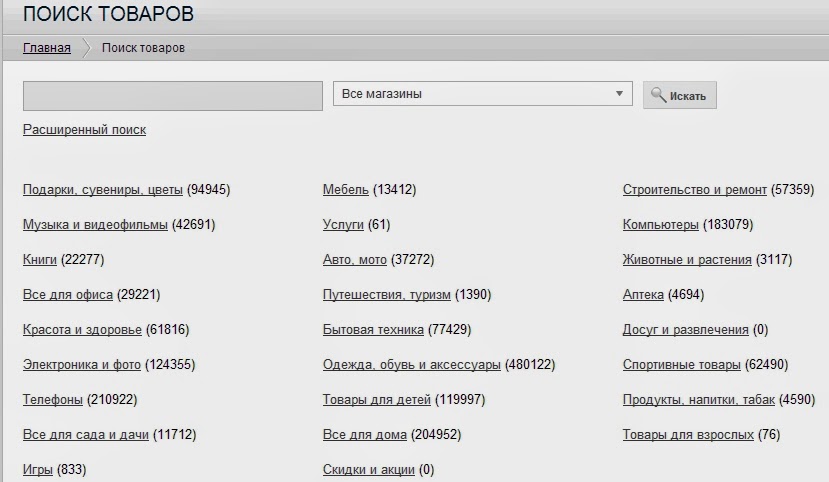Image resolution: width=829 pixels, height=482 pixels.
Task: Select Авто, мото category
Action: pos(354,260)
